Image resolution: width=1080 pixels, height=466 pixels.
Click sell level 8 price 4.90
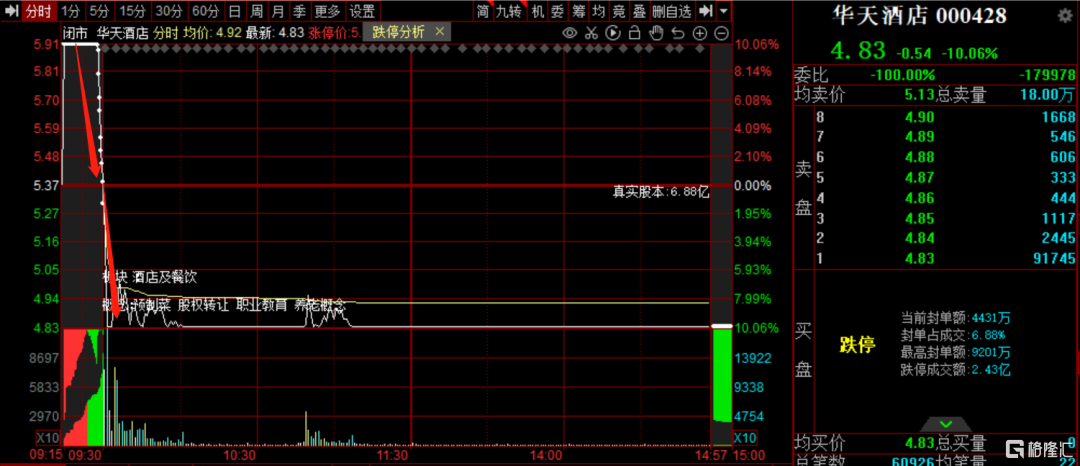[920, 117]
